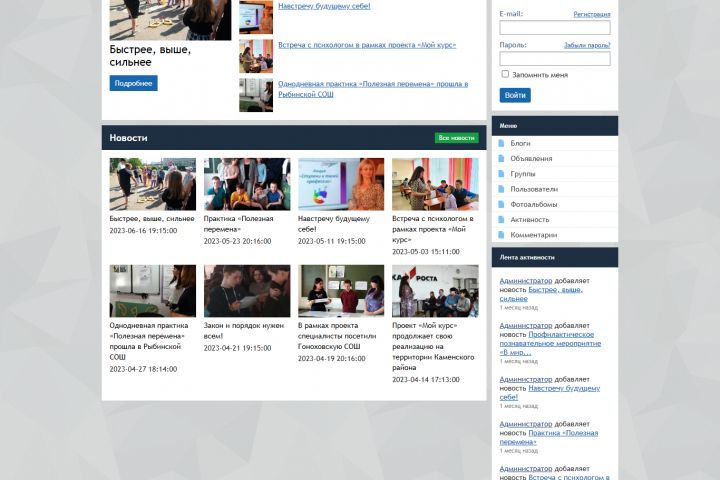Open the activity feed link Навстречу будущему себе!
The width and height of the screenshot is (720, 480).
550,393
